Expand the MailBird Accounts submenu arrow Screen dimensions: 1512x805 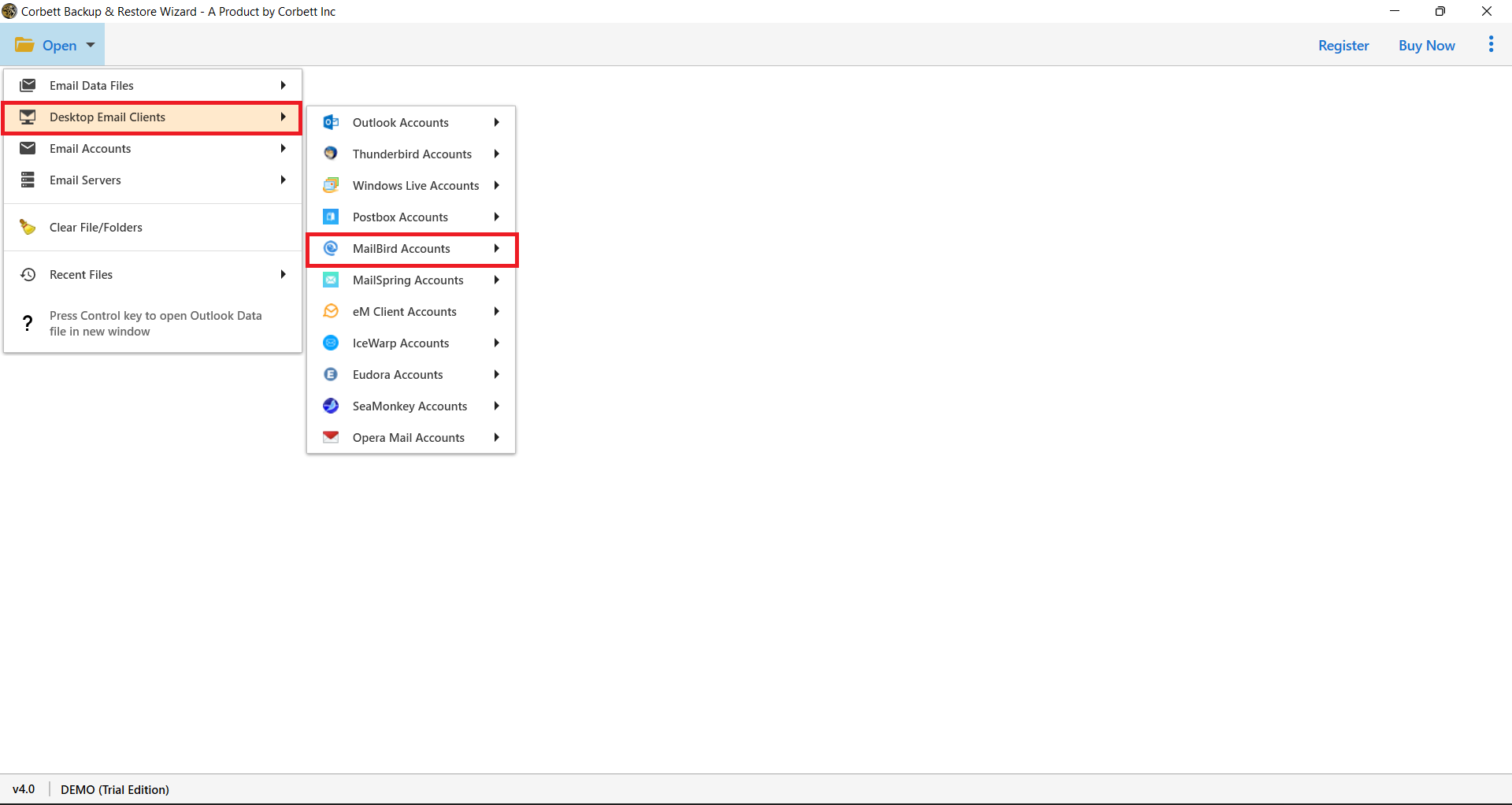click(x=497, y=248)
